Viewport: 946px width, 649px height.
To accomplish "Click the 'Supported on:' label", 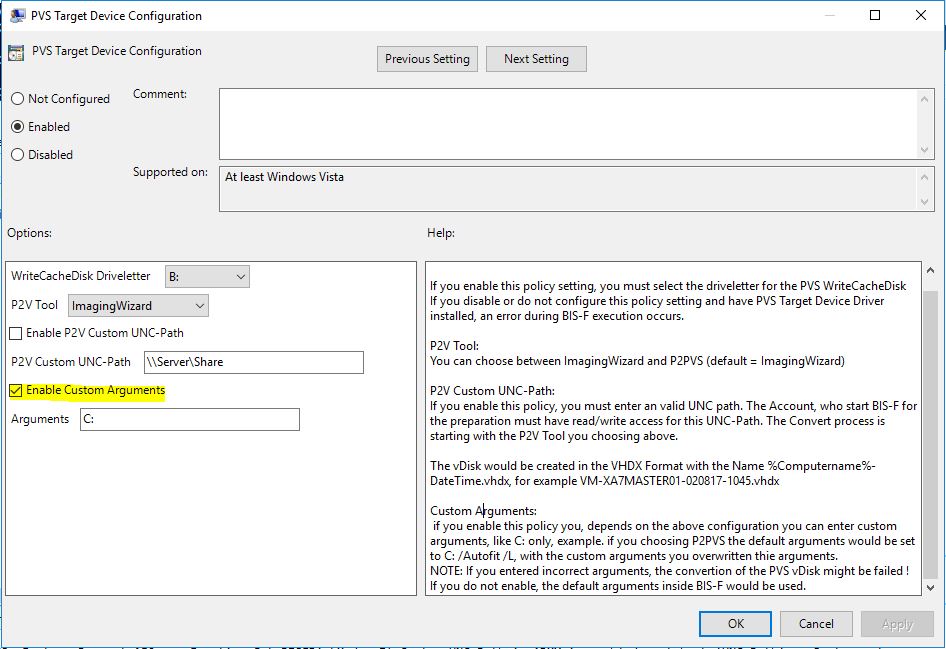I will tap(170, 172).
